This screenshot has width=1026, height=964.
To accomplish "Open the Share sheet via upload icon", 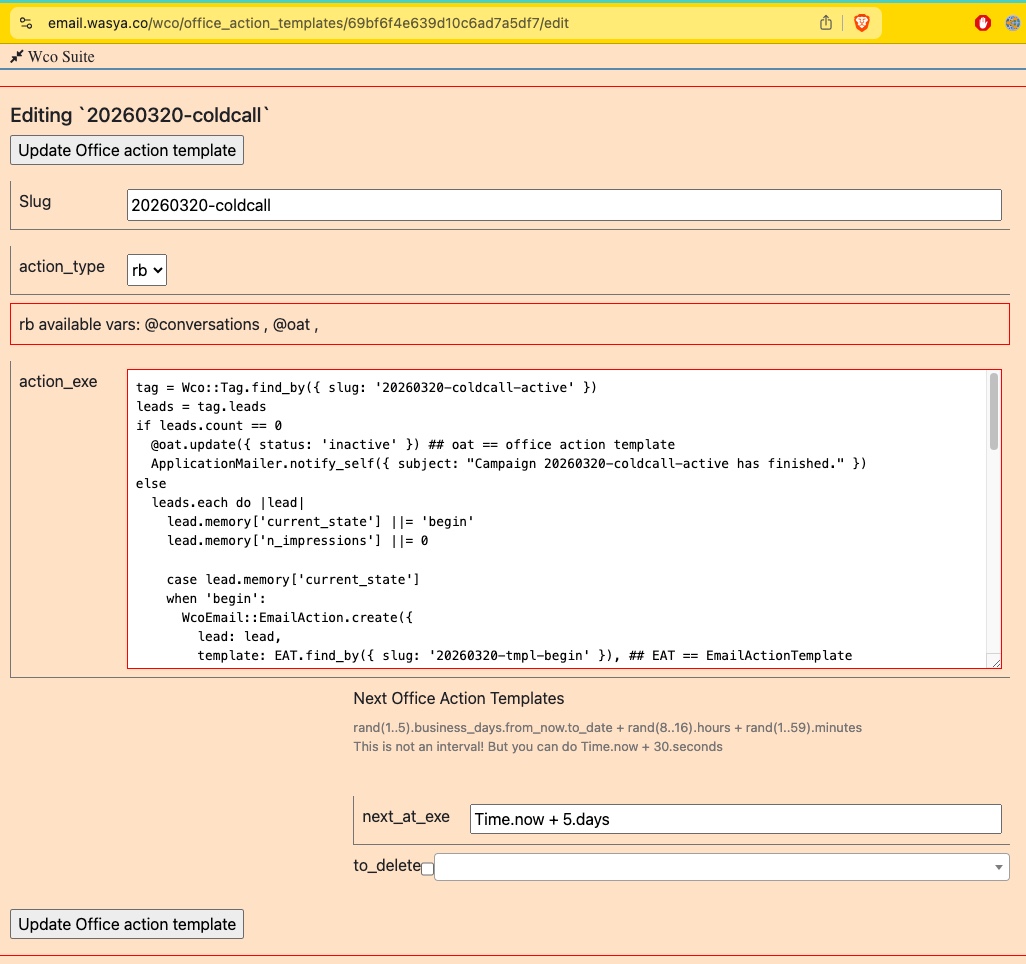I will click(824, 22).
